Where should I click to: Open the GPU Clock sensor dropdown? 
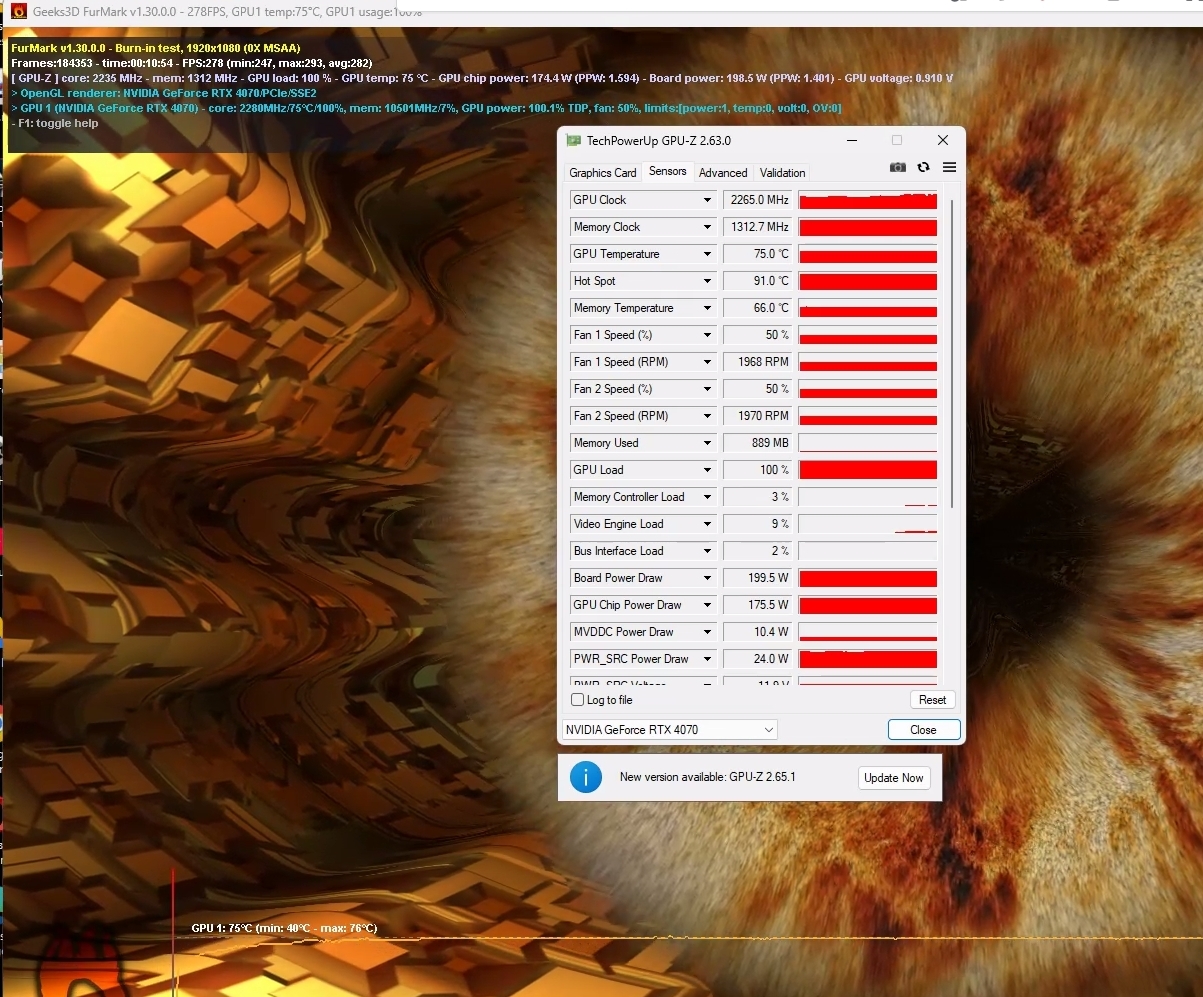tap(708, 200)
